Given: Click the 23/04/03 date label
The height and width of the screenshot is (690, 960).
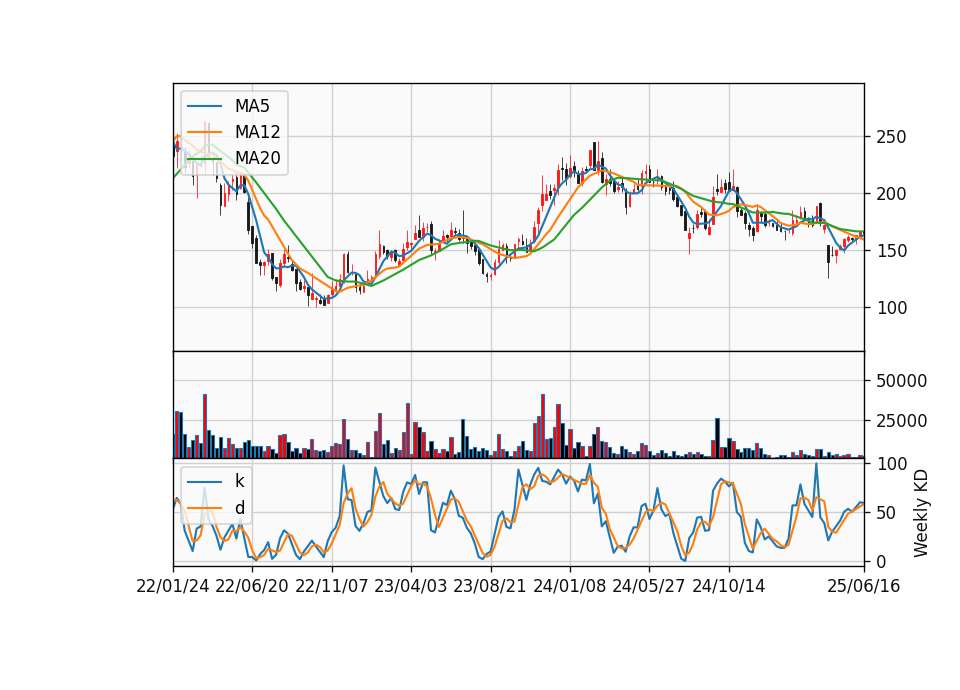Looking at the screenshot, I should click(411, 587).
